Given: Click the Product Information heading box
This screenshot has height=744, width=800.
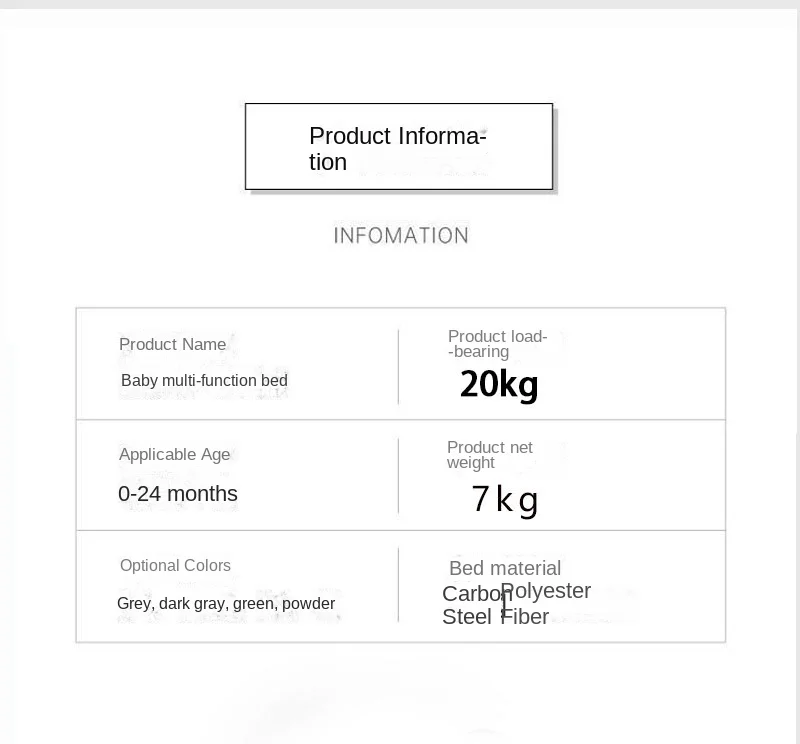Looking at the screenshot, I should coord(399,146).
